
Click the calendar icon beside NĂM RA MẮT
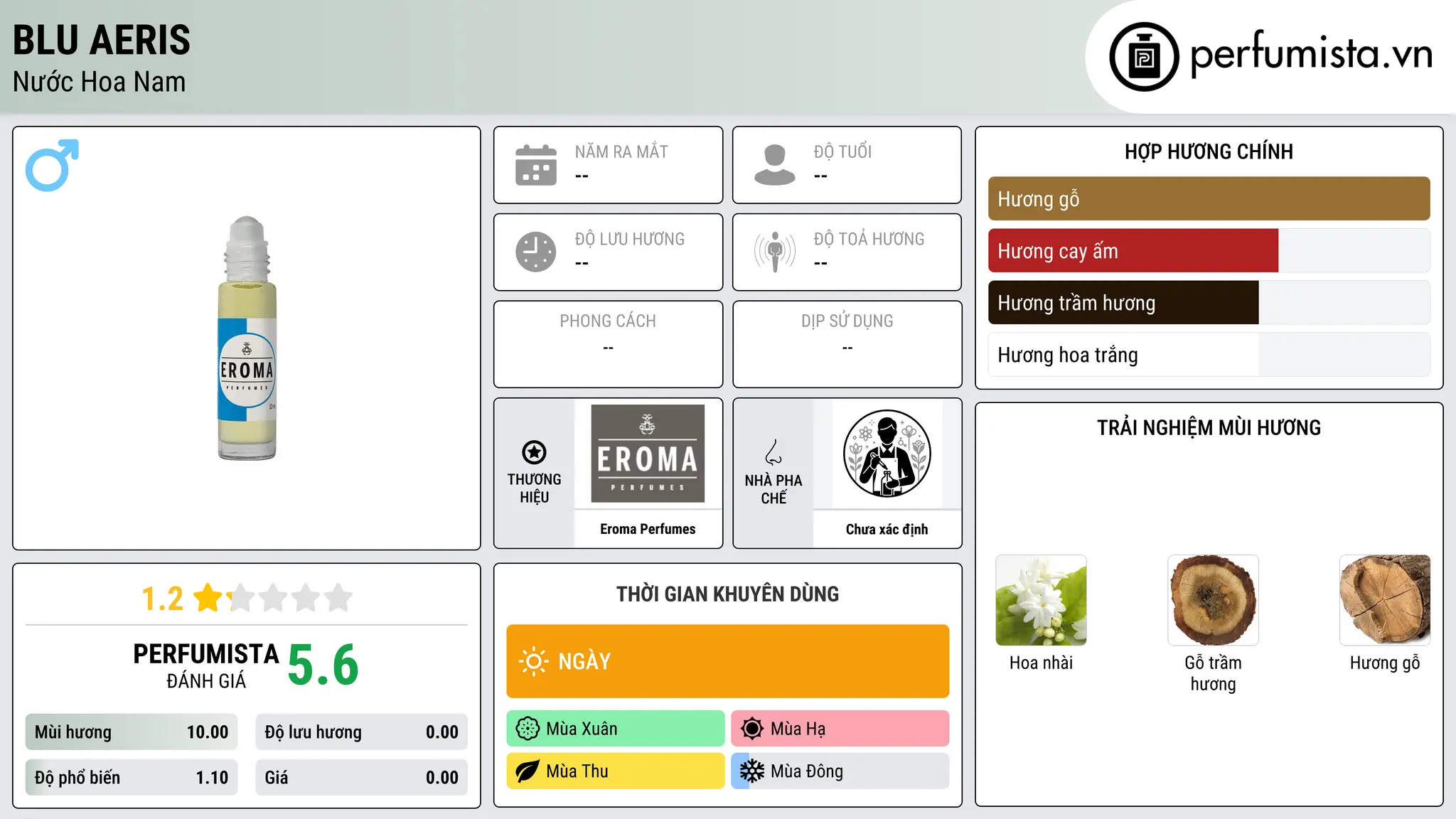pyautogui.click(x=536, y=165)
